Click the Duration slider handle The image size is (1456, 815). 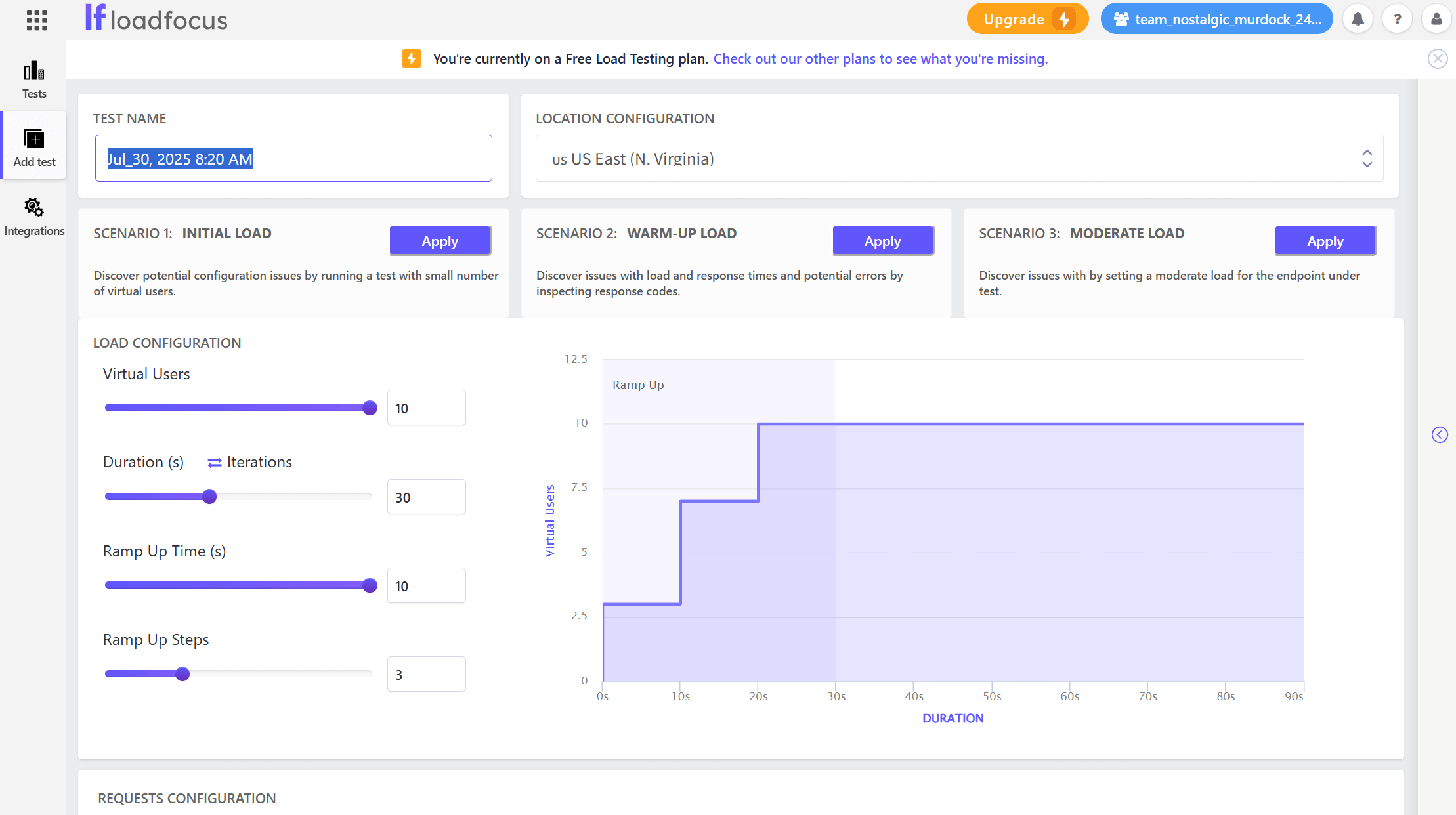click(x=209, y=497)
